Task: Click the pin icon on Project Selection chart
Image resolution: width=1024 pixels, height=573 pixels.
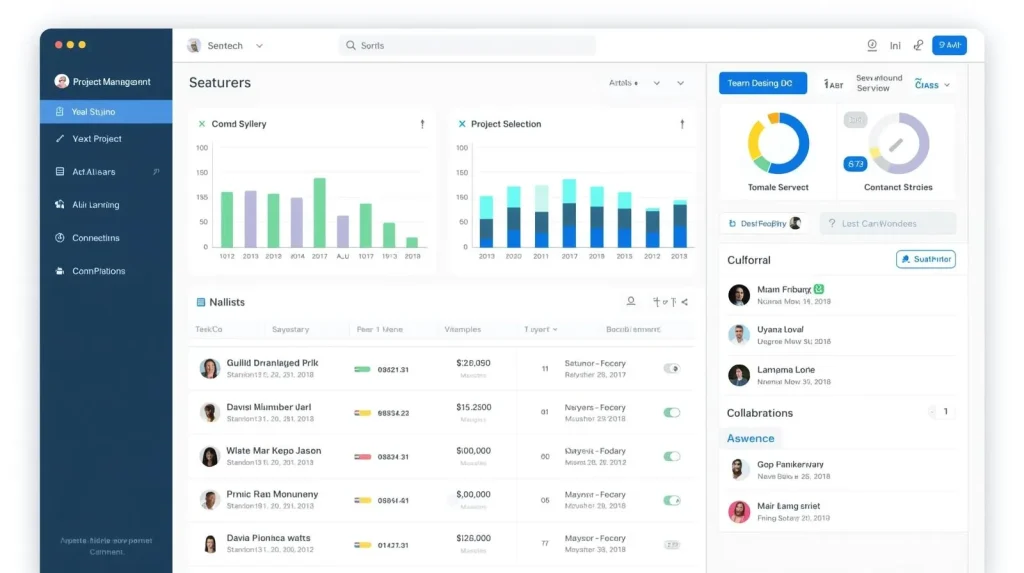Action: (682, 124)
